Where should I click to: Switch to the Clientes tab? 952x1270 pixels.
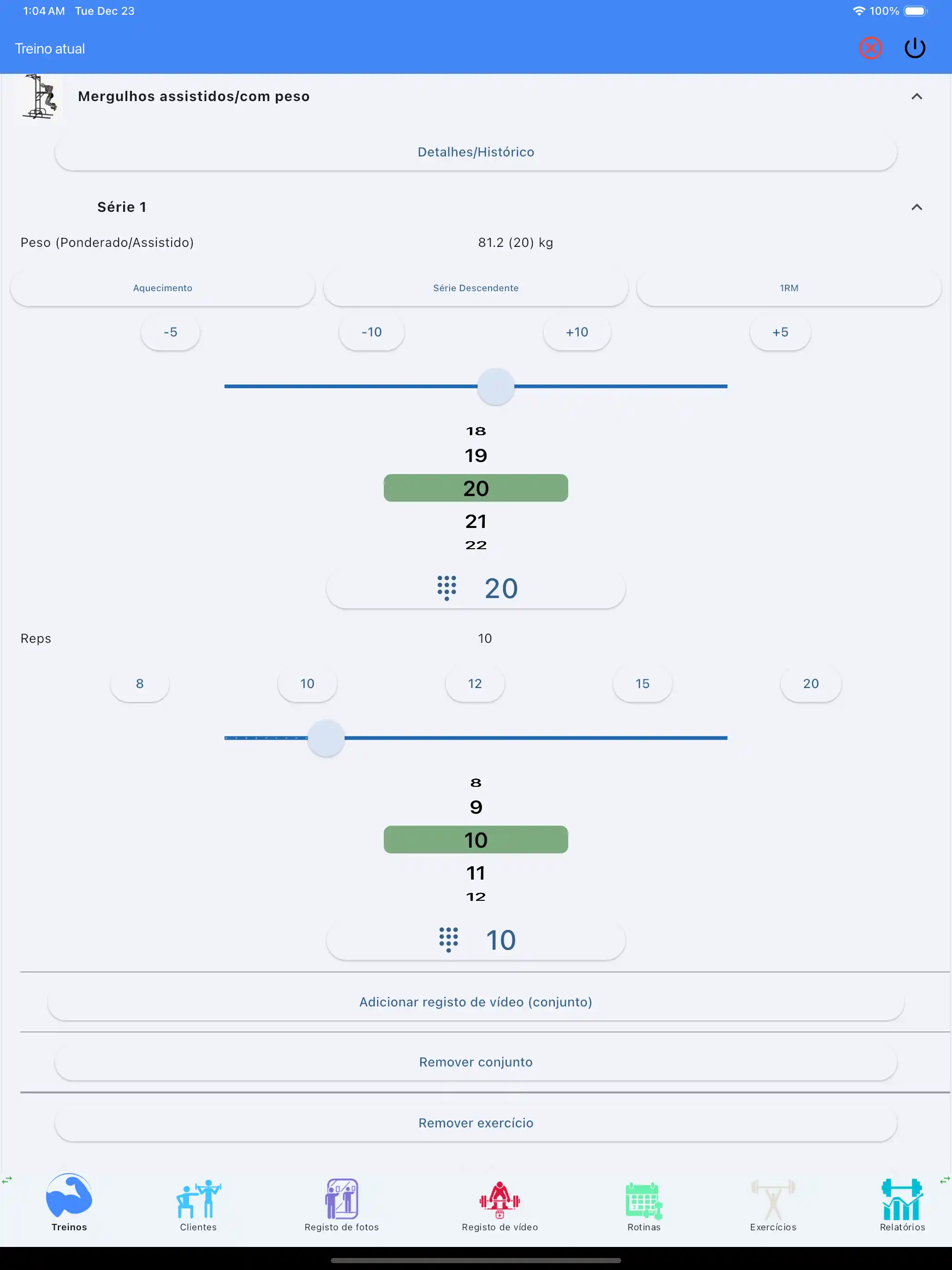(x=198, y=1206)
